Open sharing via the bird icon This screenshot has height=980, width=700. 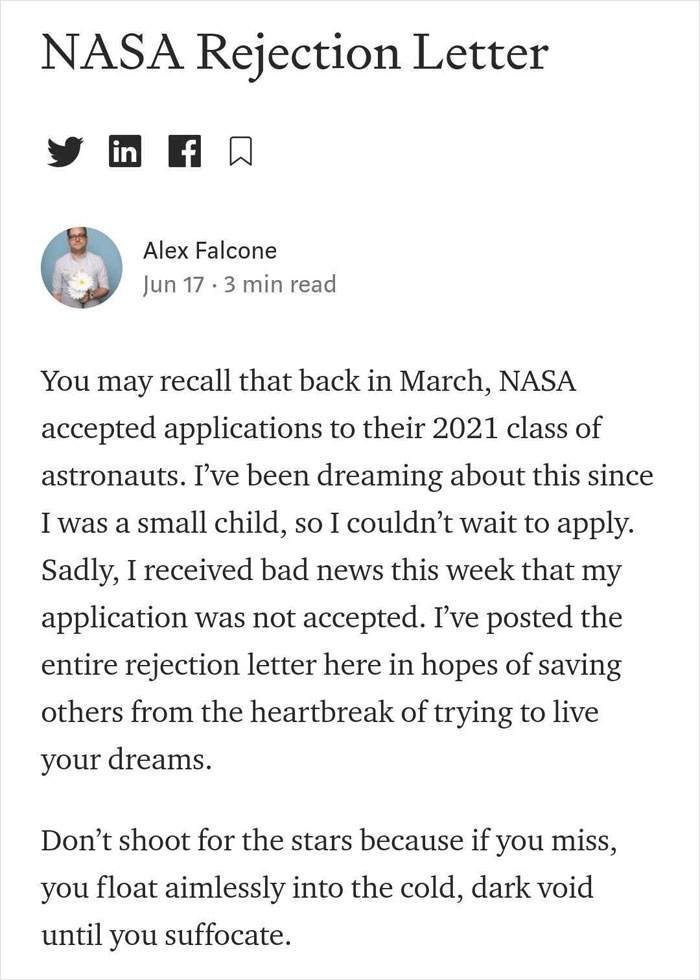click(64, 150)
